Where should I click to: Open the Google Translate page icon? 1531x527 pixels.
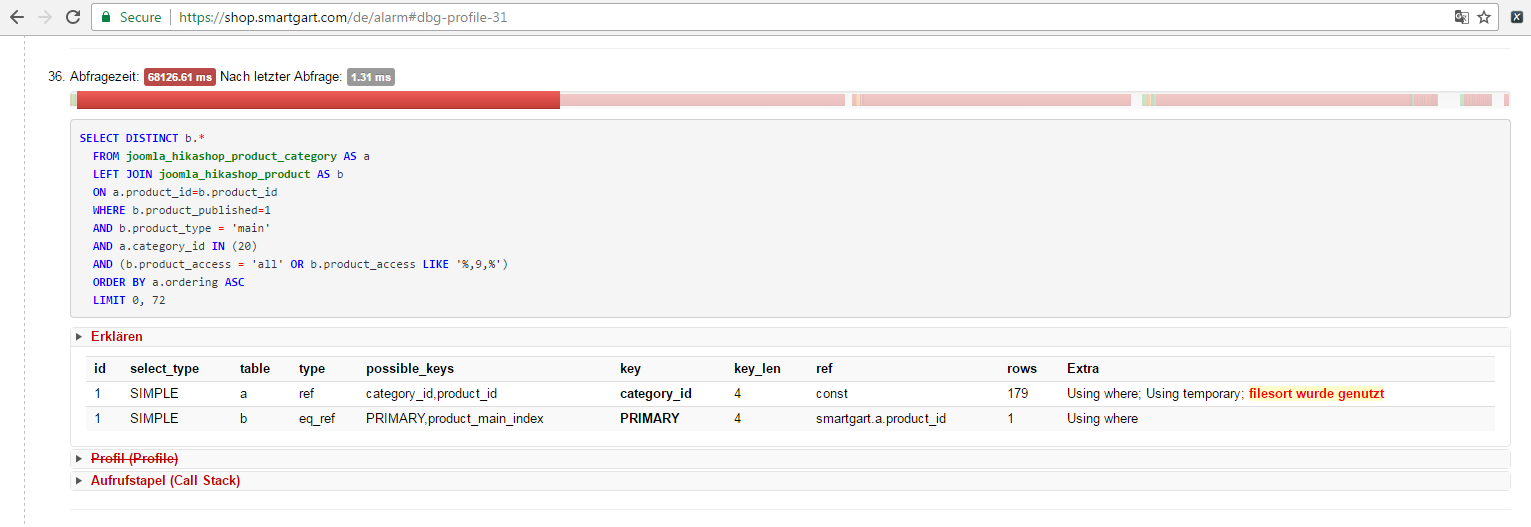pyautogui.click(x=1461, y=17)
